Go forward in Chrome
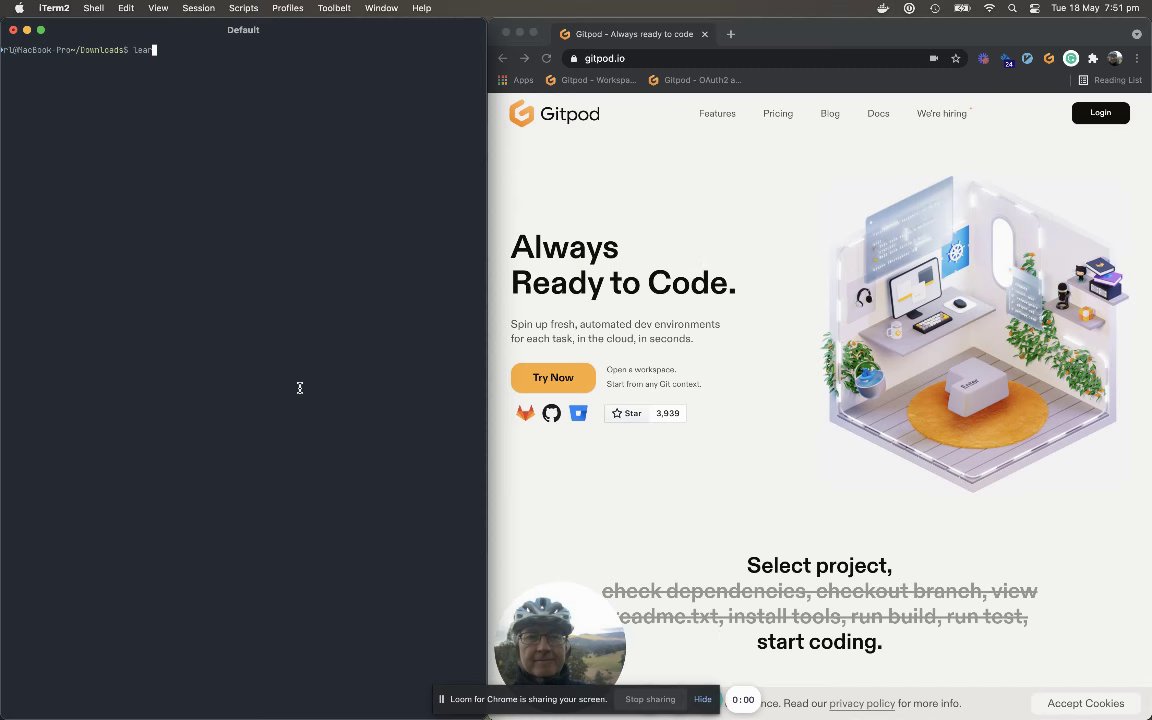The image size is (1152, 720). coord(525,58)
